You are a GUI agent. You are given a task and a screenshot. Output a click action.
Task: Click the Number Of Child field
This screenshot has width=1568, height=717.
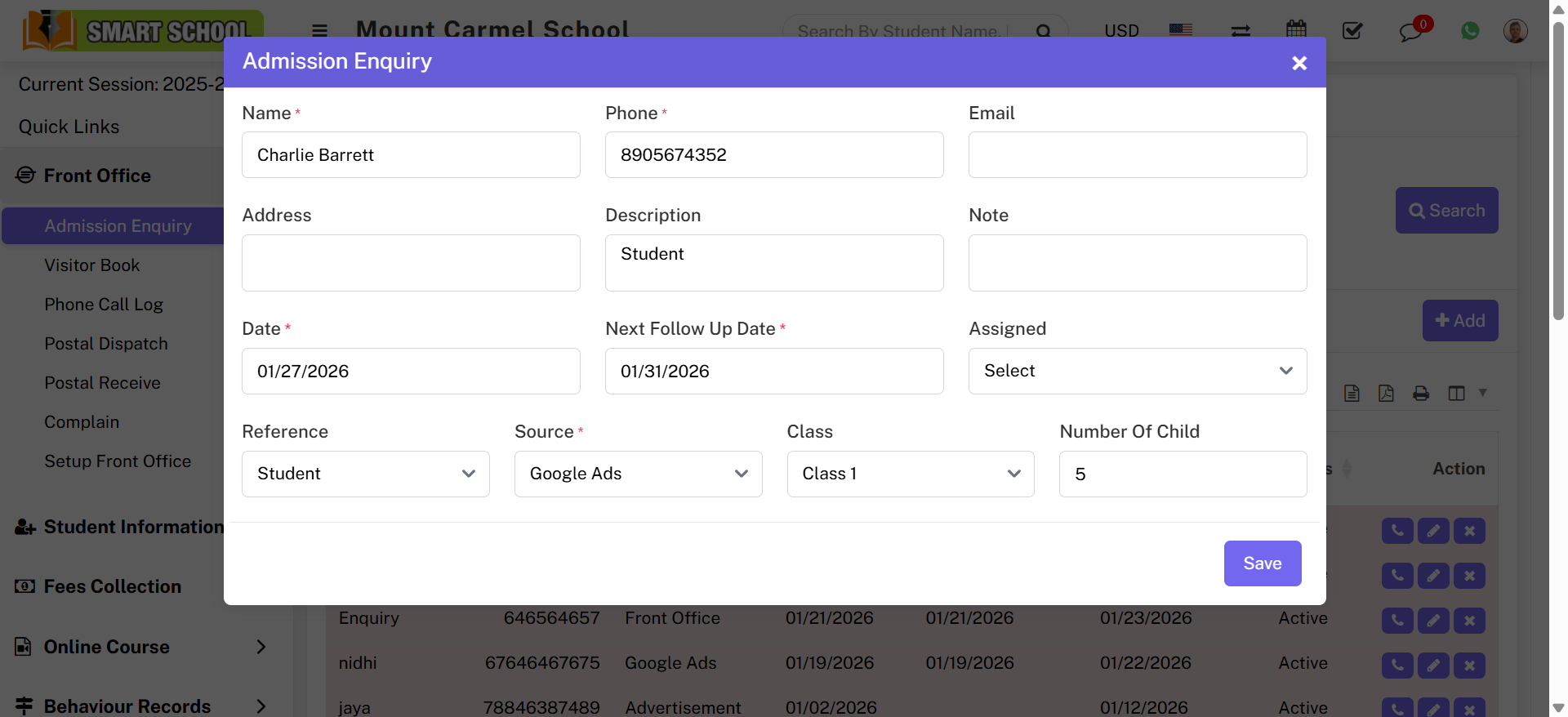point(1182,474)
